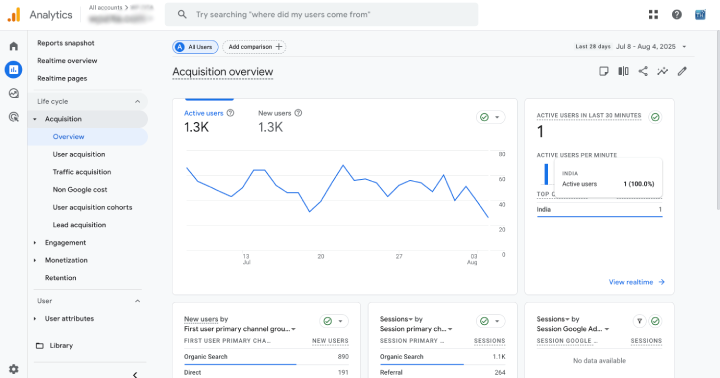Click check icon on Session Google Ads card
720x378 pixels.
(x=655, y=321)
